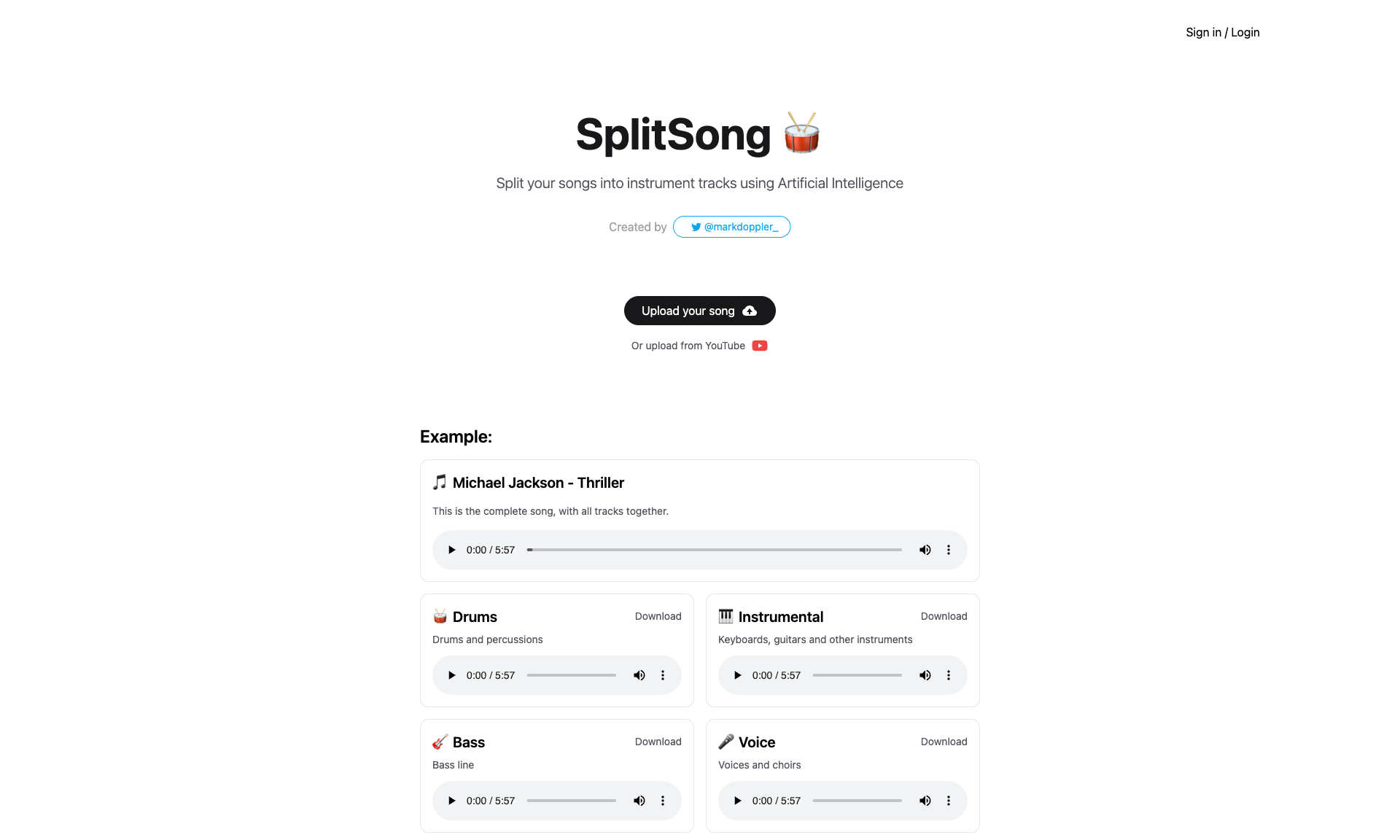This screenshot has width=1400, height=840.
Task: Toggle mute on main Thriller player
Action: pos(924,550)
